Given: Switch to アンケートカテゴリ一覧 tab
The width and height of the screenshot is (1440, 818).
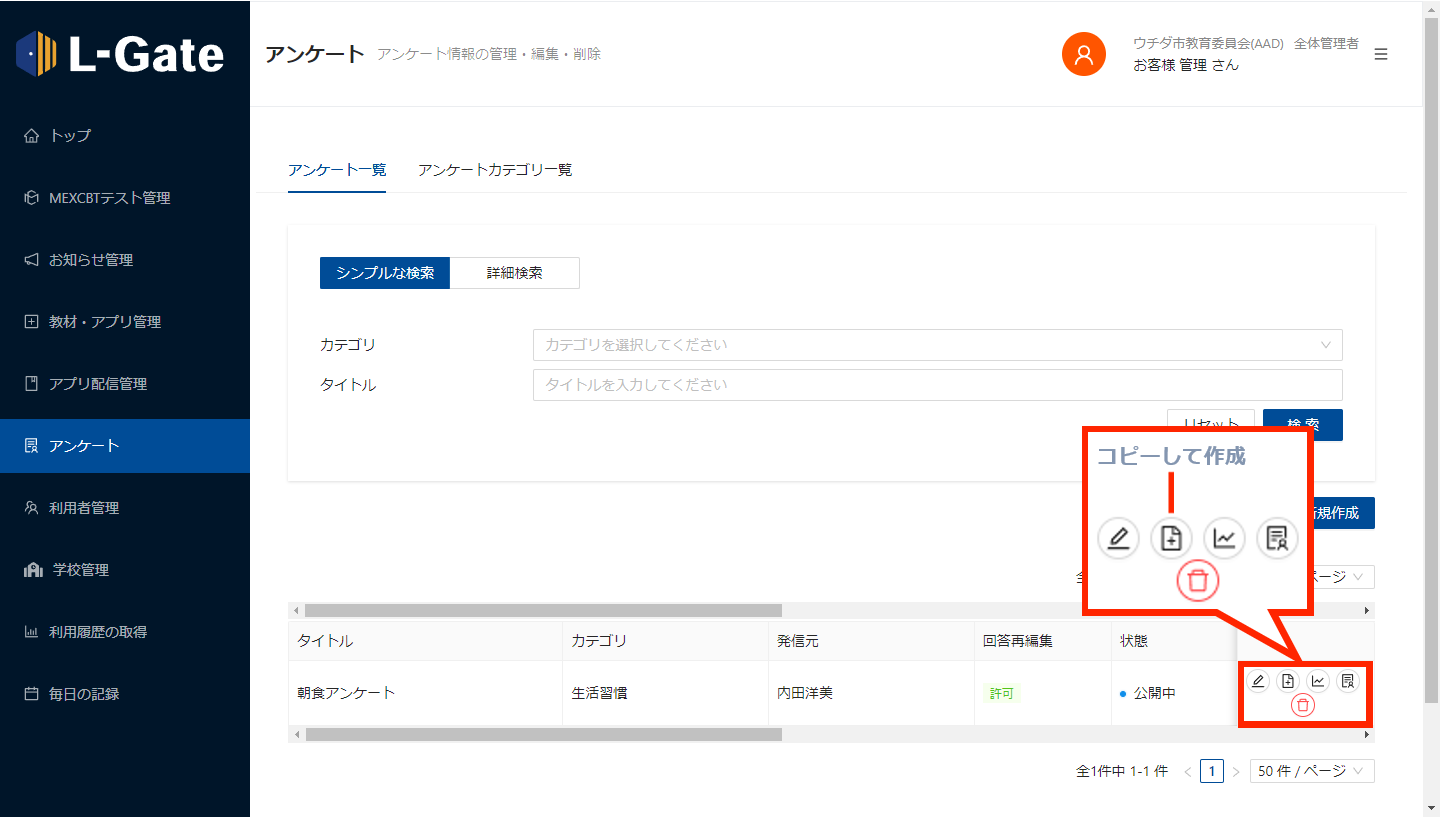Looking at the screenshot, I should pos(495,170).
